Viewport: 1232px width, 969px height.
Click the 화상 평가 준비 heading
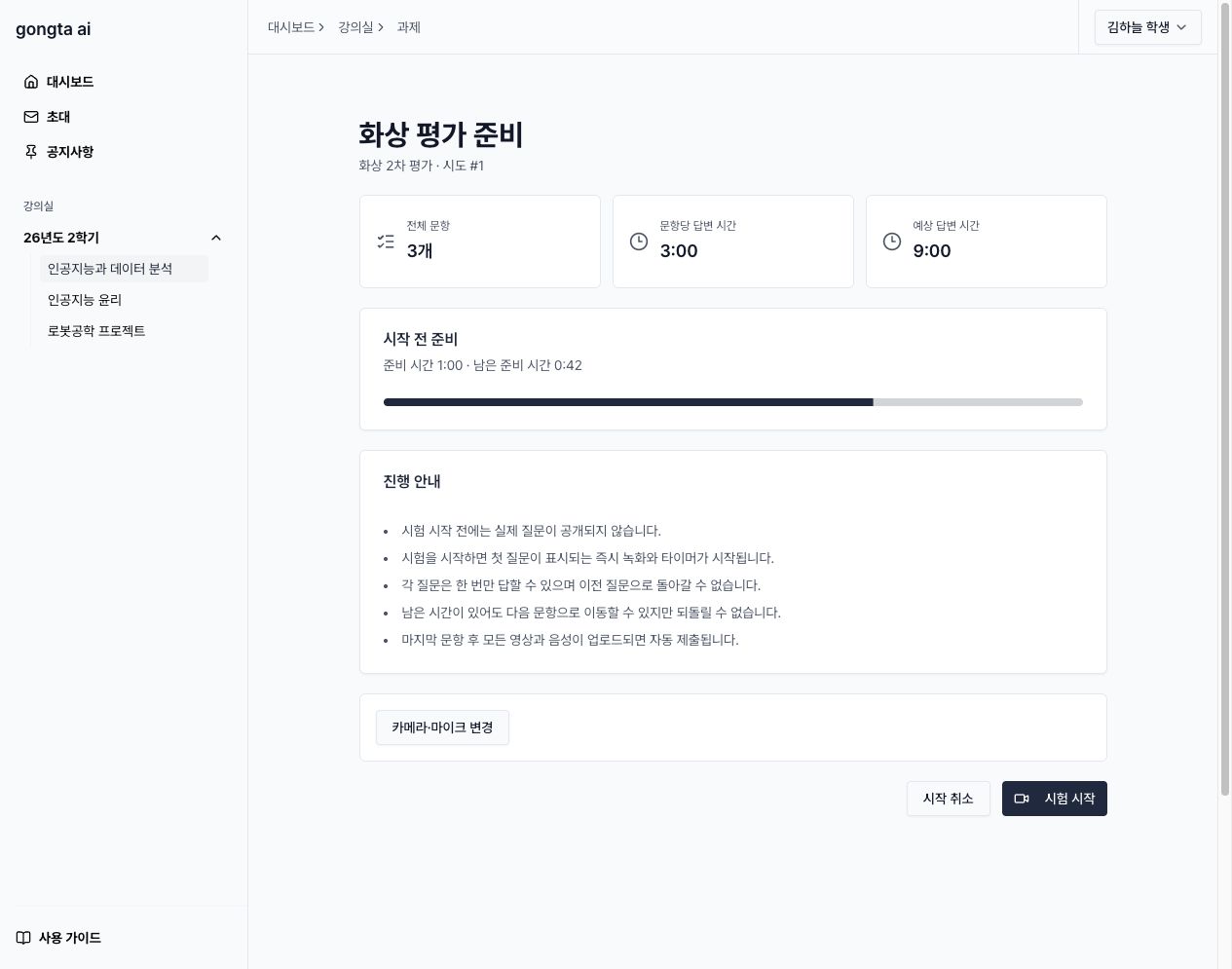[441, 134]
